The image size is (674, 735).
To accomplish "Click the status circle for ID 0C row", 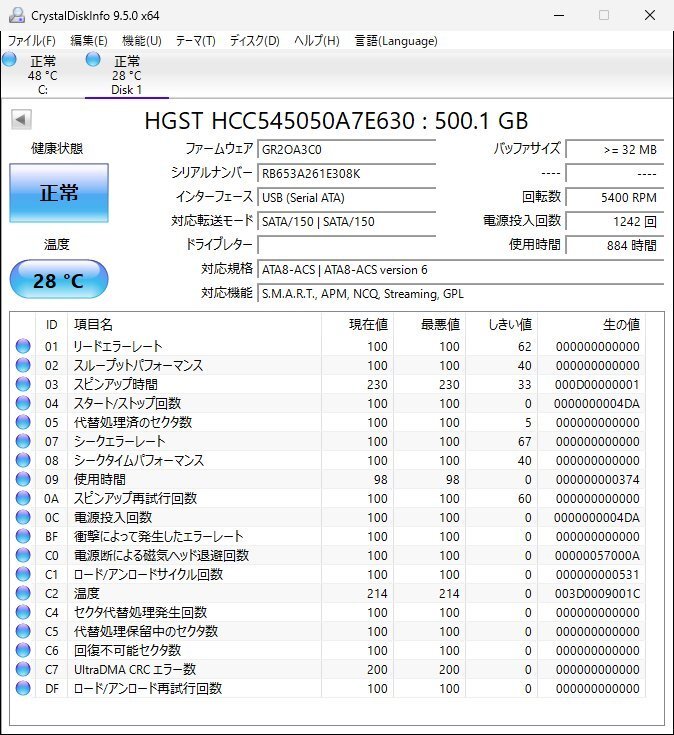I will coord(23,517).
